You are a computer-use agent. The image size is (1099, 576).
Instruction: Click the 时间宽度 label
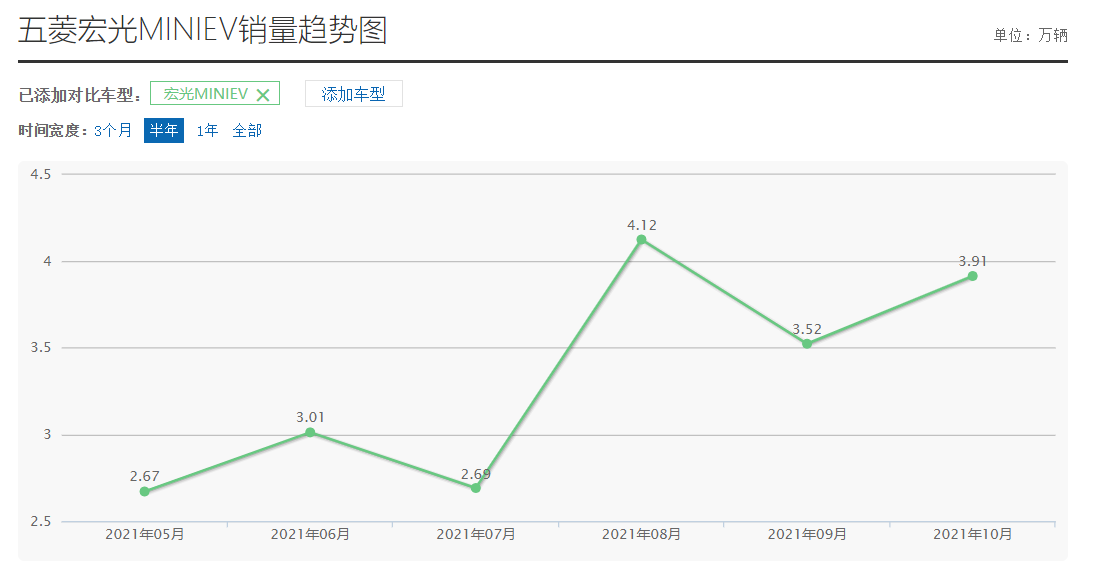point(53,130)
